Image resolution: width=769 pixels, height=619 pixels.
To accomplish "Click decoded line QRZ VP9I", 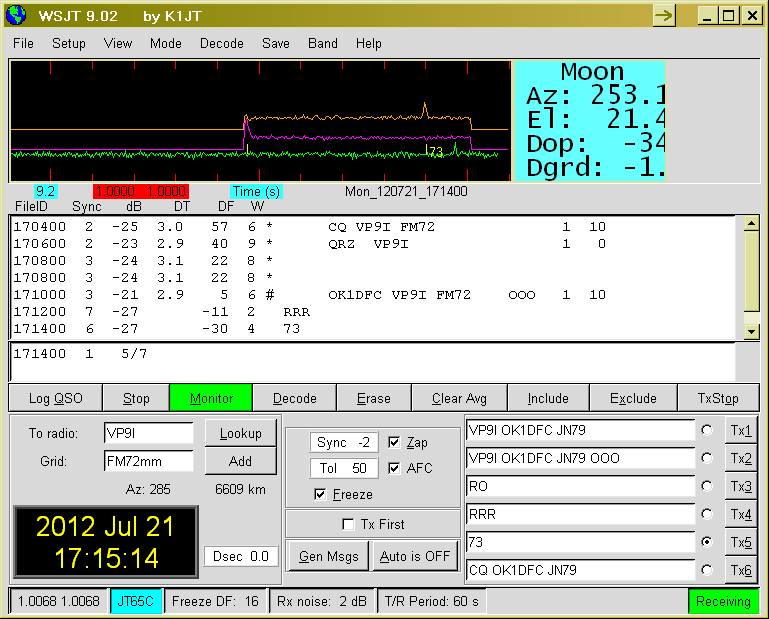I will pos(309,244).
